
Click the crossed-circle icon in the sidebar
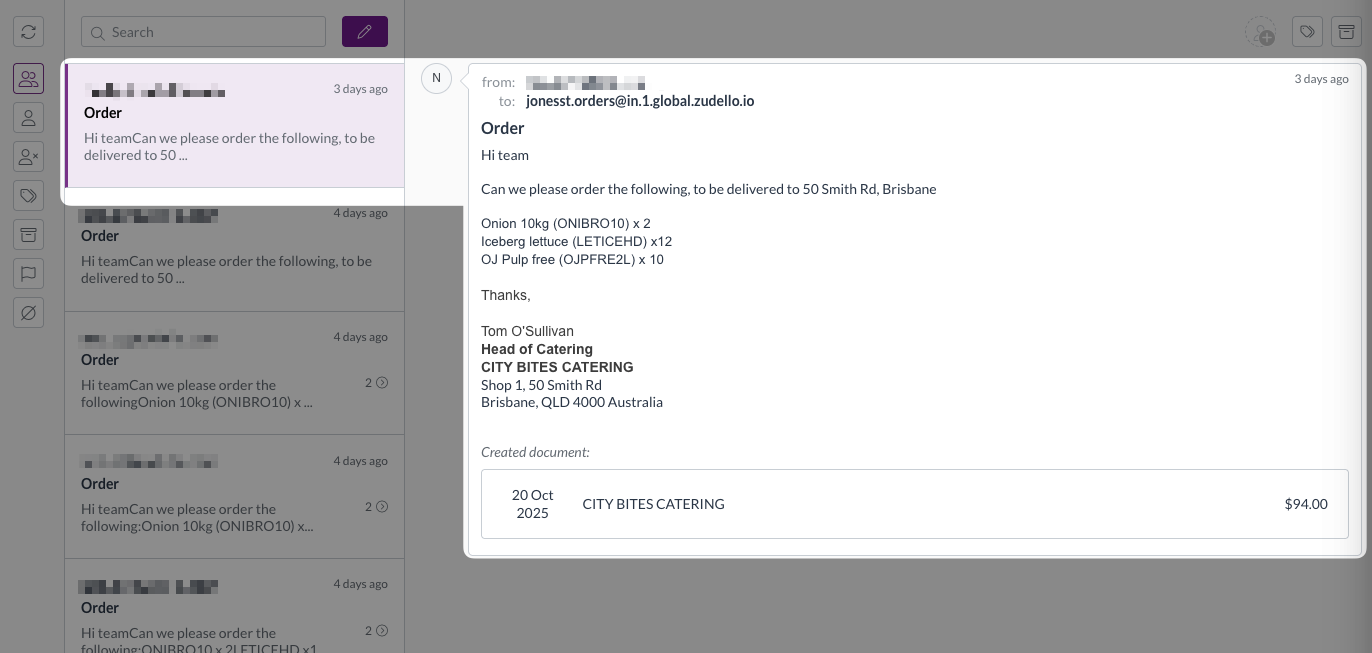click(28, 313)
